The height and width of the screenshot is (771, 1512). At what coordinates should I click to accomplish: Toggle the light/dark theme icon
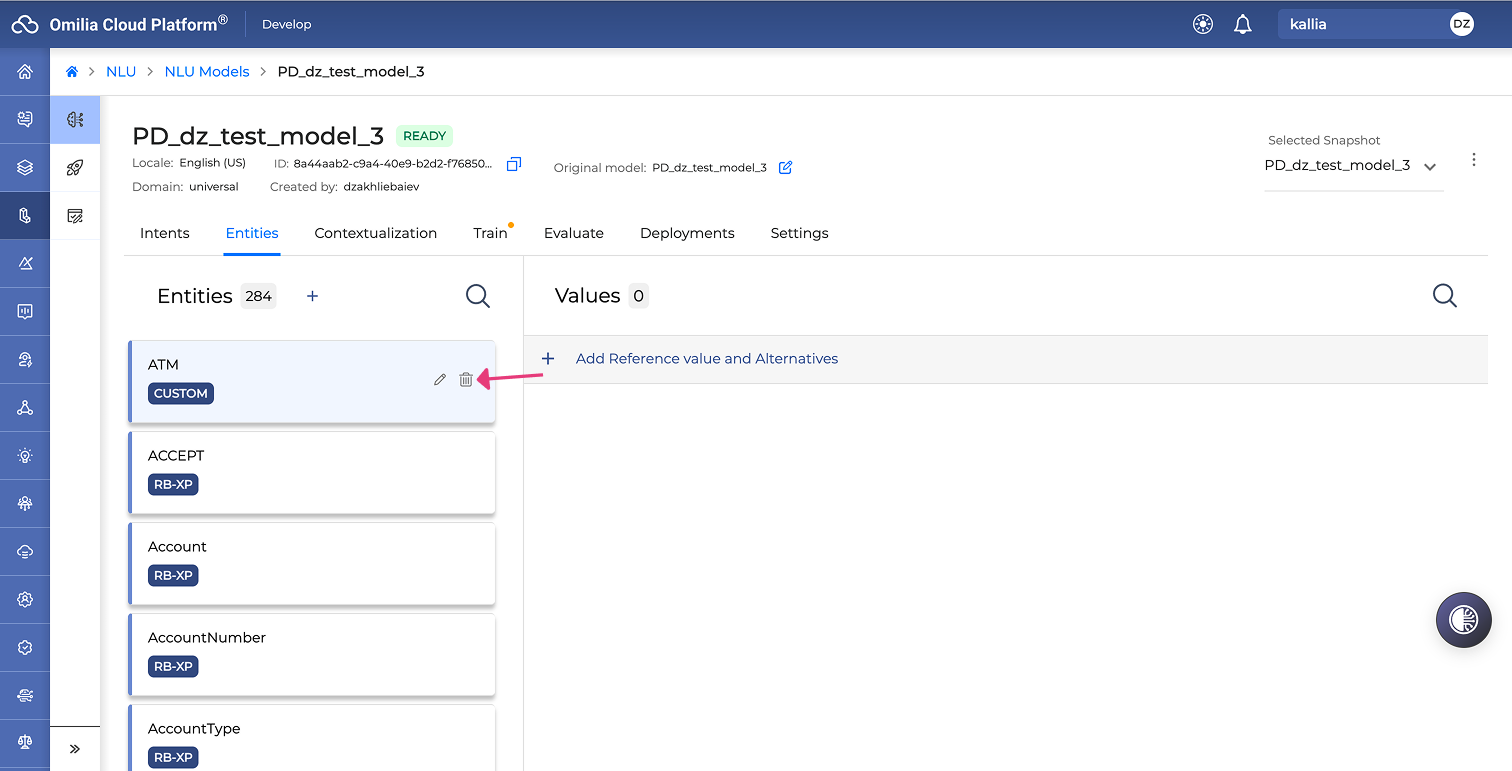pyautogui.click(x=1203, y=24)
